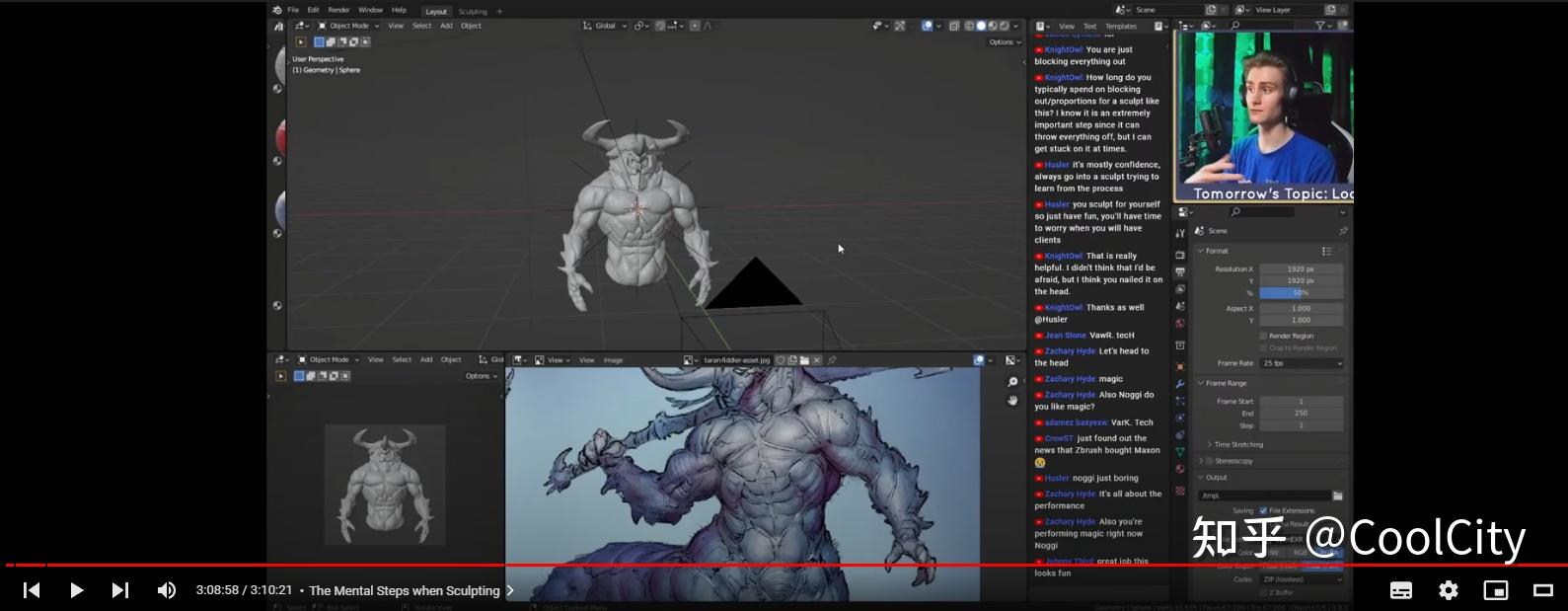The height and width of the screenshot is (611, 1568).
Task: Select the tweak cursor tool icon
Action: [301, 42]
